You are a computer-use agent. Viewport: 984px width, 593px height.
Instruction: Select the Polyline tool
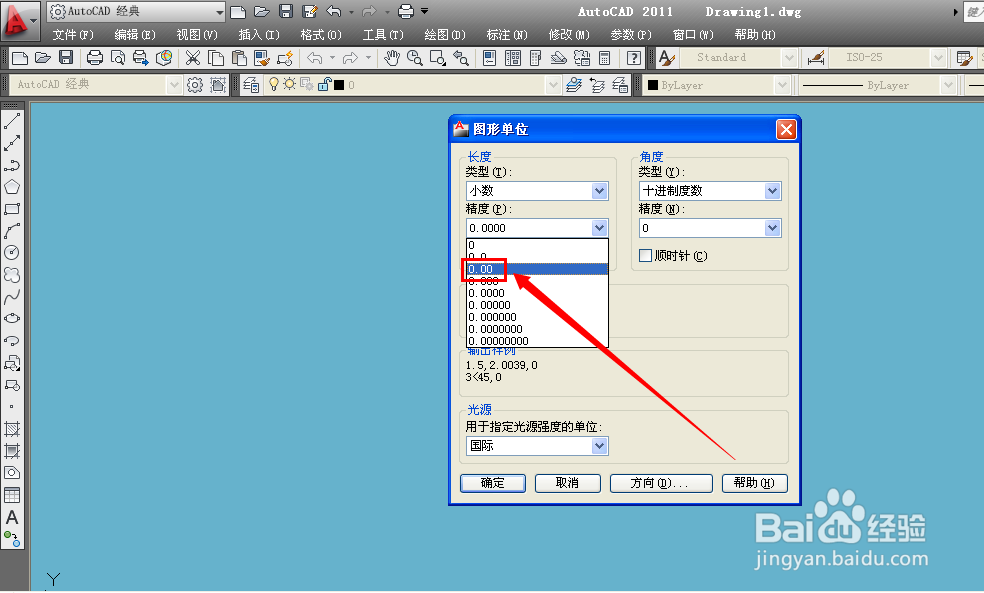point(12,165)
